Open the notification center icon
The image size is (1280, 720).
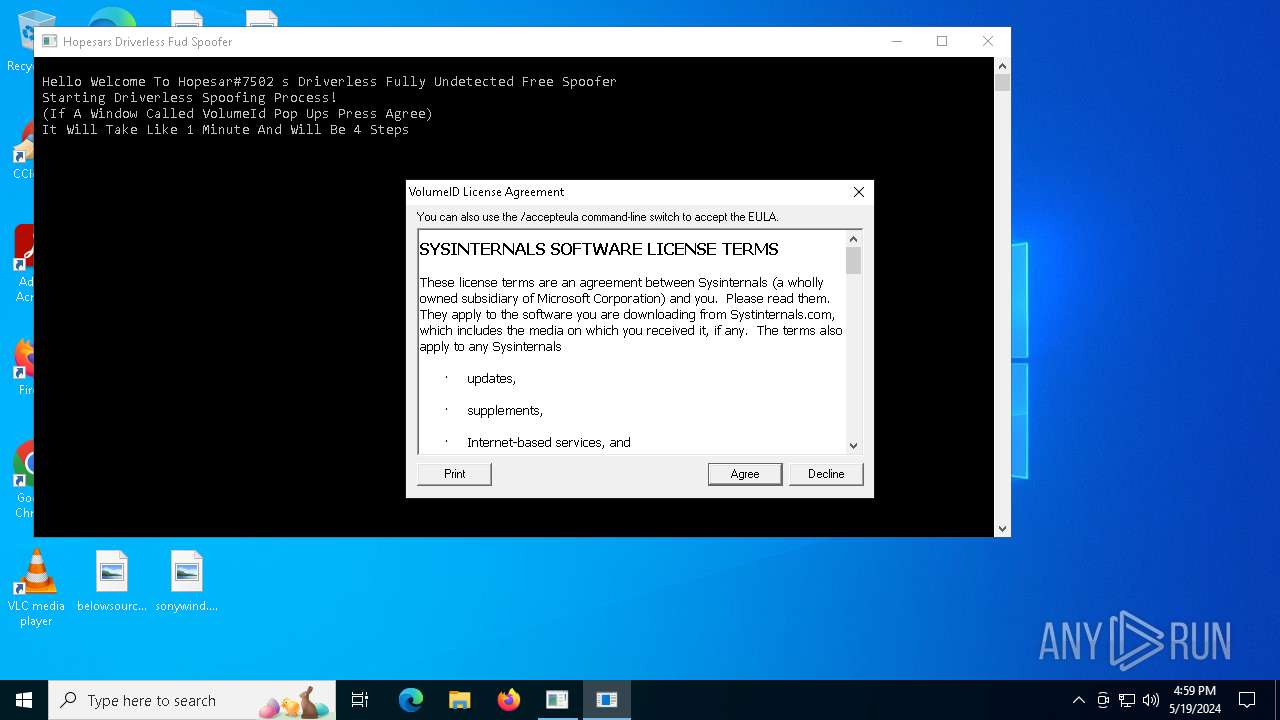(x=1247, y=700)
